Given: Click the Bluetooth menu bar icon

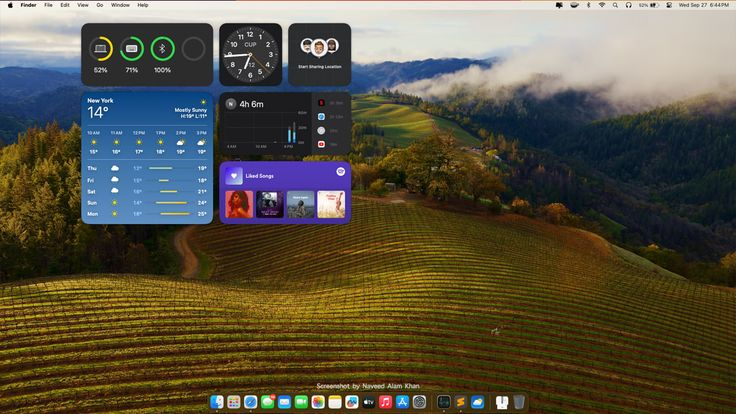Looking at the screenshot, I should (589, 5).
